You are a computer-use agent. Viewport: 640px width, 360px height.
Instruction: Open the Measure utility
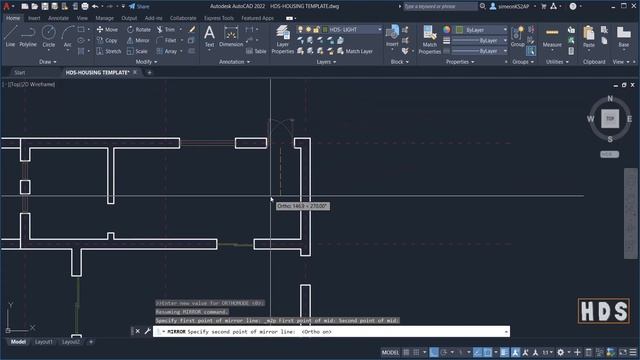(552, 37)
